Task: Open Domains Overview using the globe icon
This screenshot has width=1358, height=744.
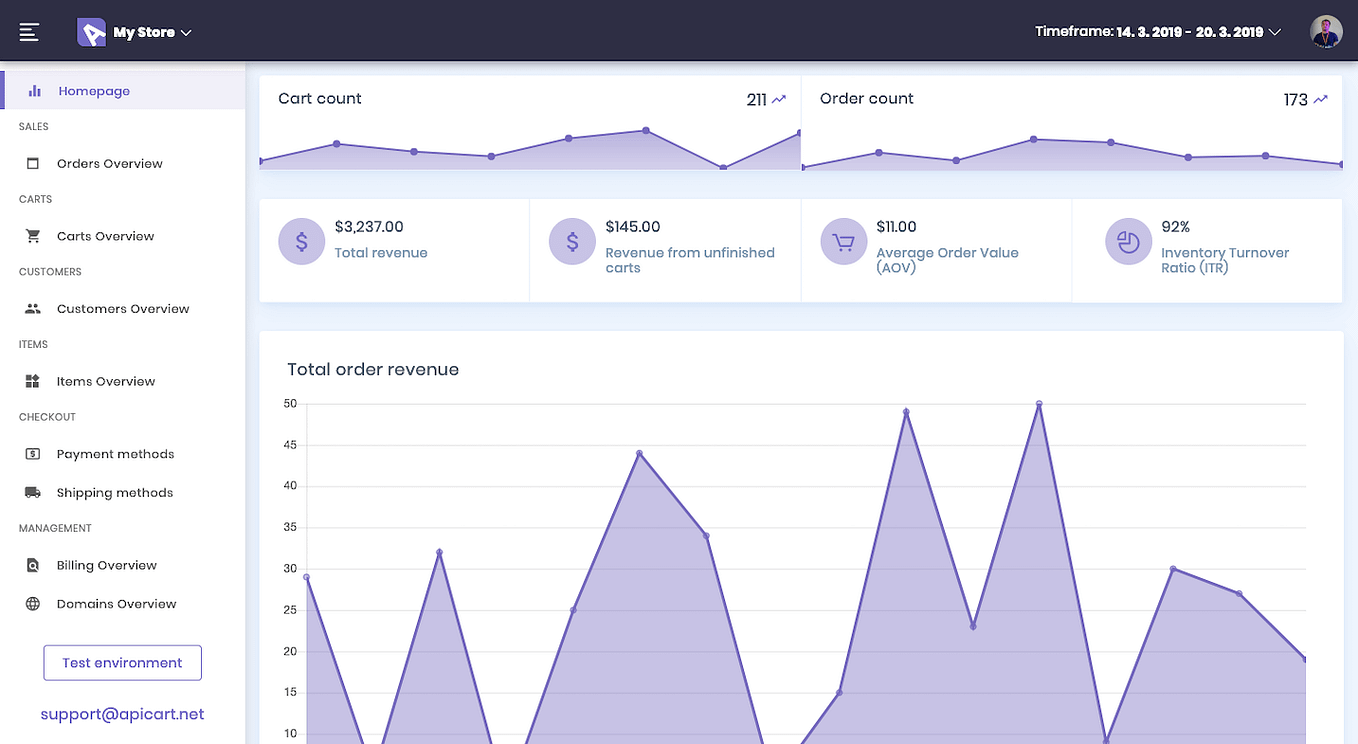Action: 33,603
